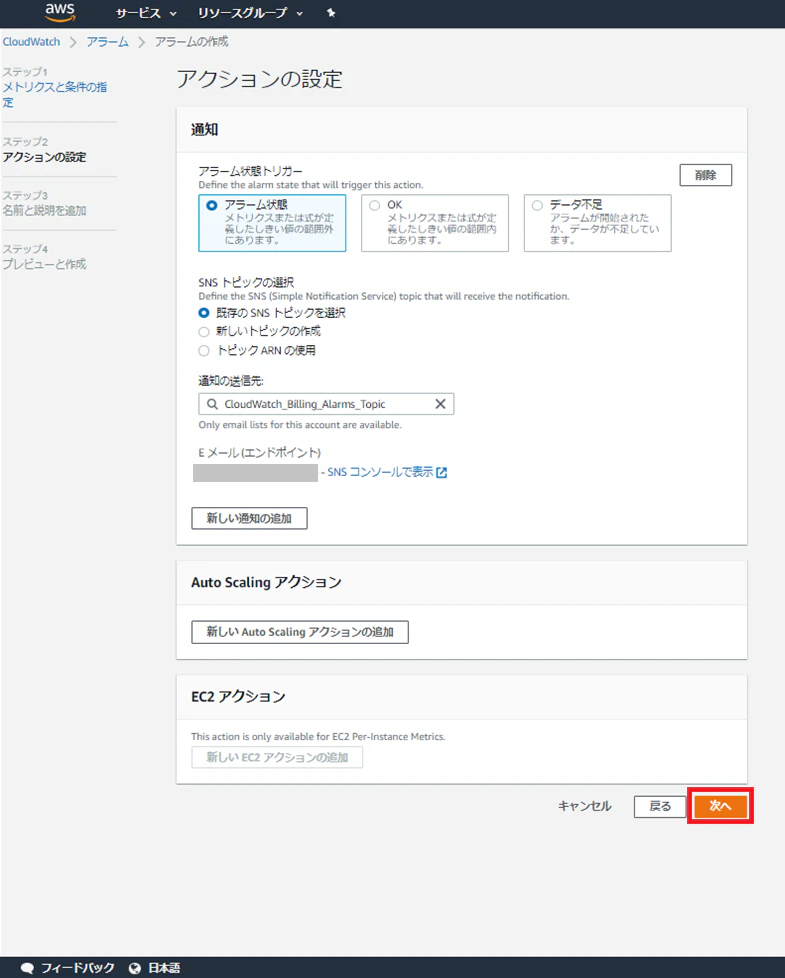Select step 4 プレビューと作成
This screenshot has width=785, height=978.
point(44,264)
